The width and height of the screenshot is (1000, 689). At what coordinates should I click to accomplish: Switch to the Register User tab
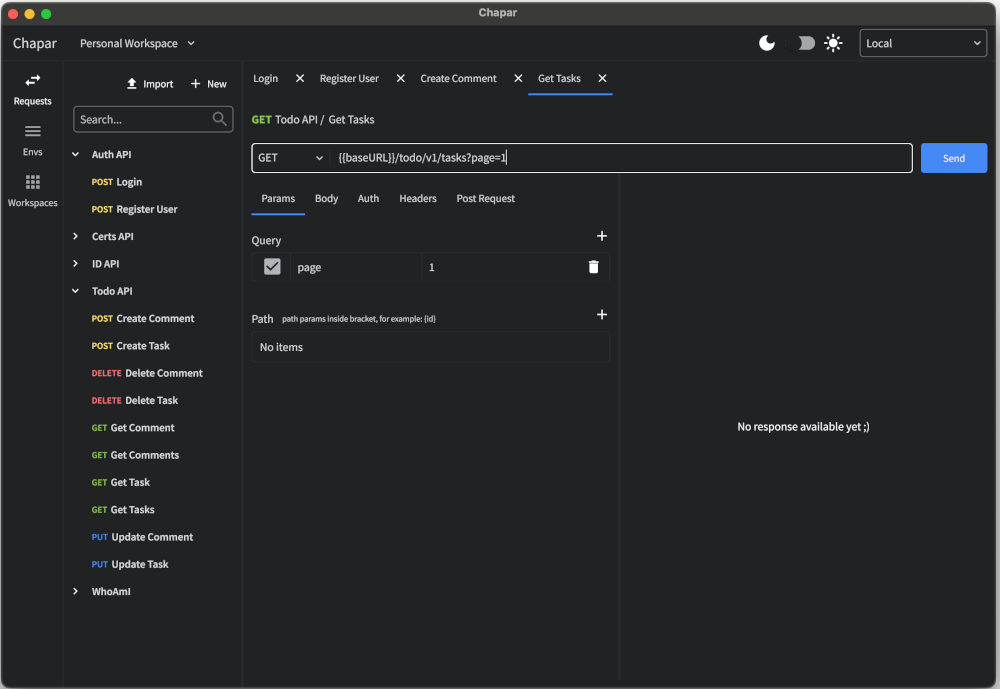pyautogui.click(x=349, y=78)
